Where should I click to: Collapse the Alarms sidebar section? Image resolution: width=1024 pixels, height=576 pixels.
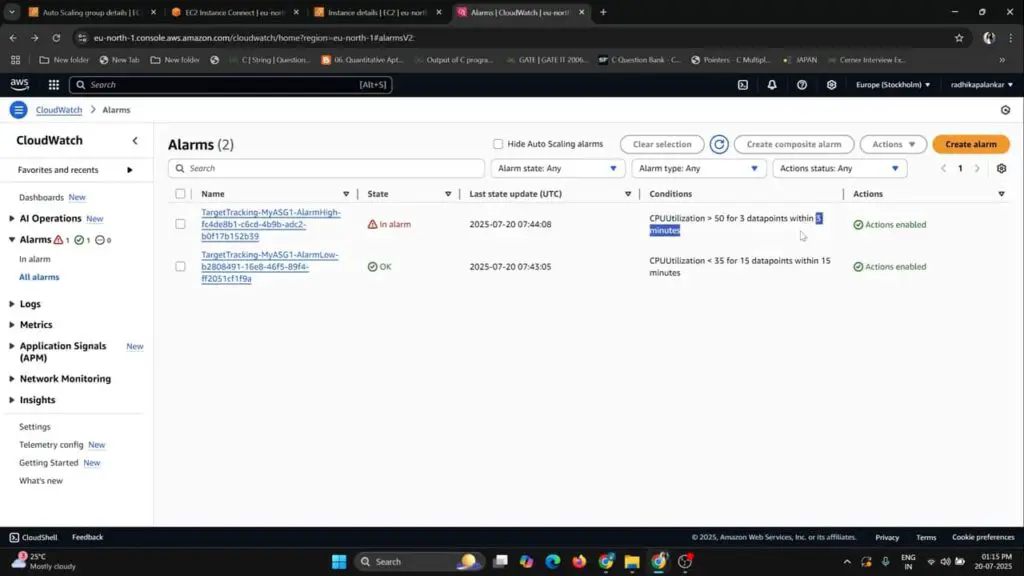[x=12, y=240]
